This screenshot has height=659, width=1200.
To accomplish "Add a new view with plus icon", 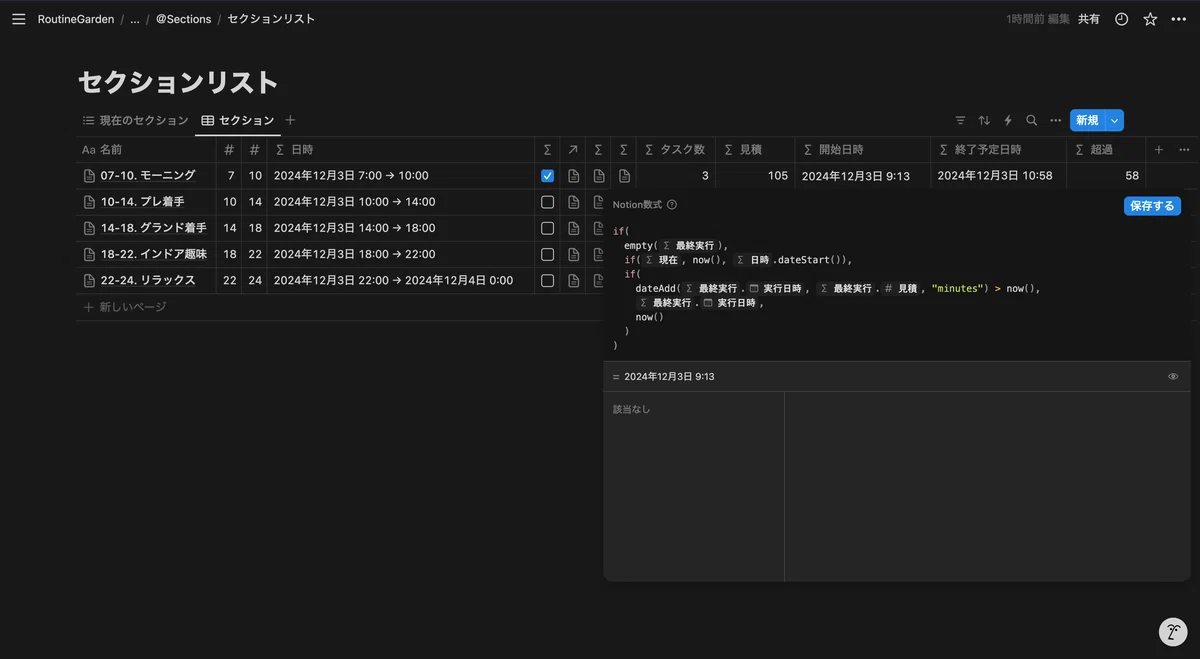I will 290,120.
